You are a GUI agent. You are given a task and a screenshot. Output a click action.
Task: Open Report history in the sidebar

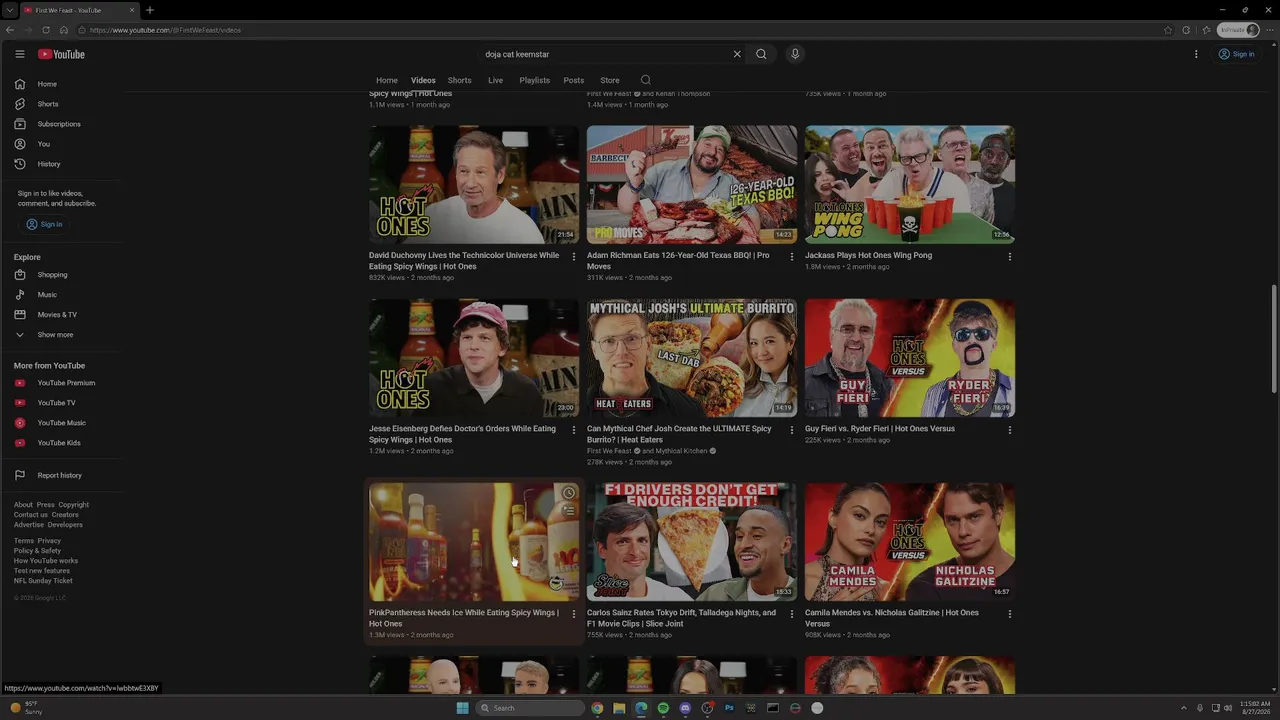62,475
